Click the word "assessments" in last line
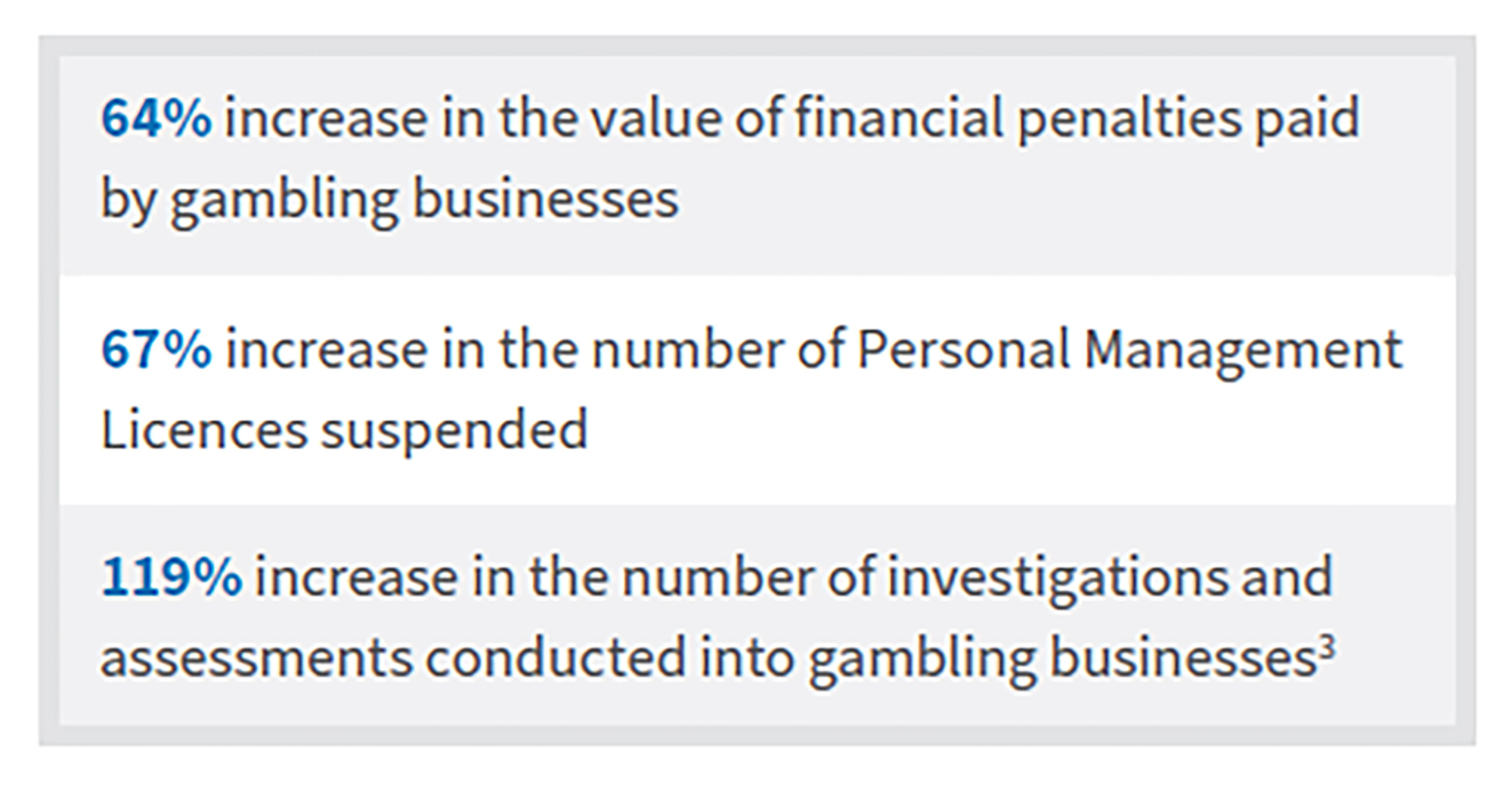This screenshot has width=1512, height=785. point(256,658)
